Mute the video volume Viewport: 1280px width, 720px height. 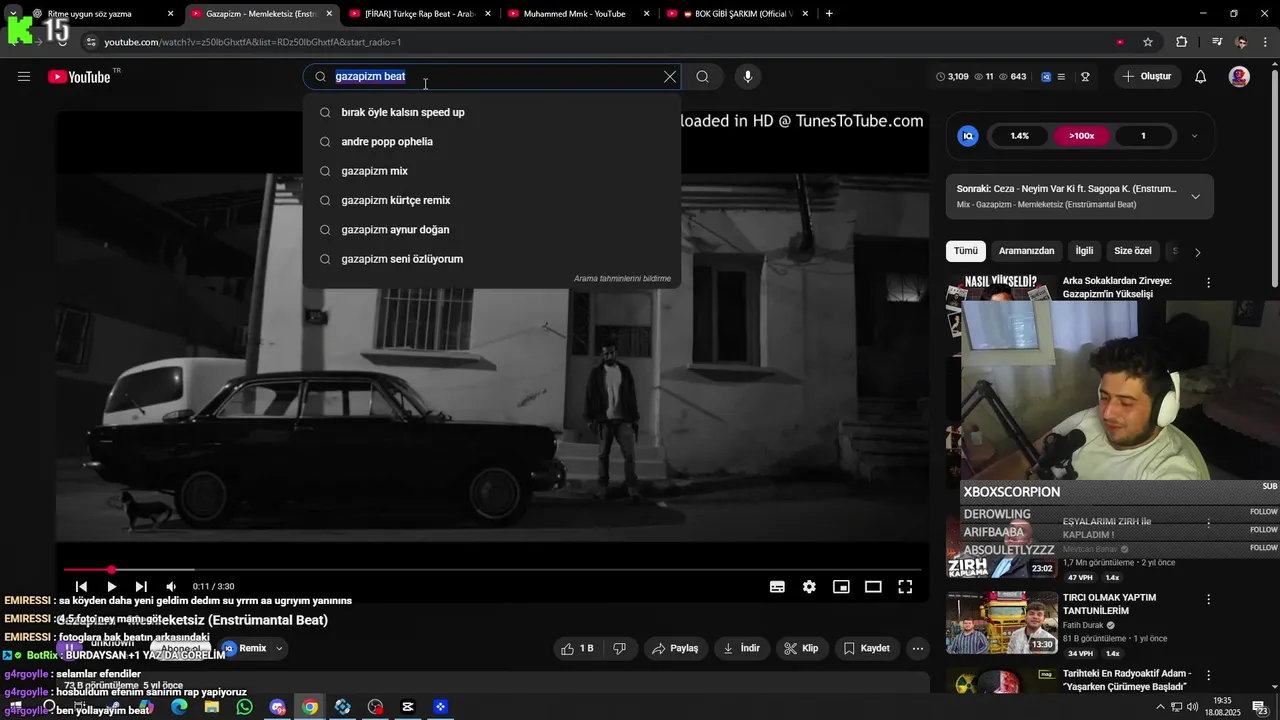[171, 587]
